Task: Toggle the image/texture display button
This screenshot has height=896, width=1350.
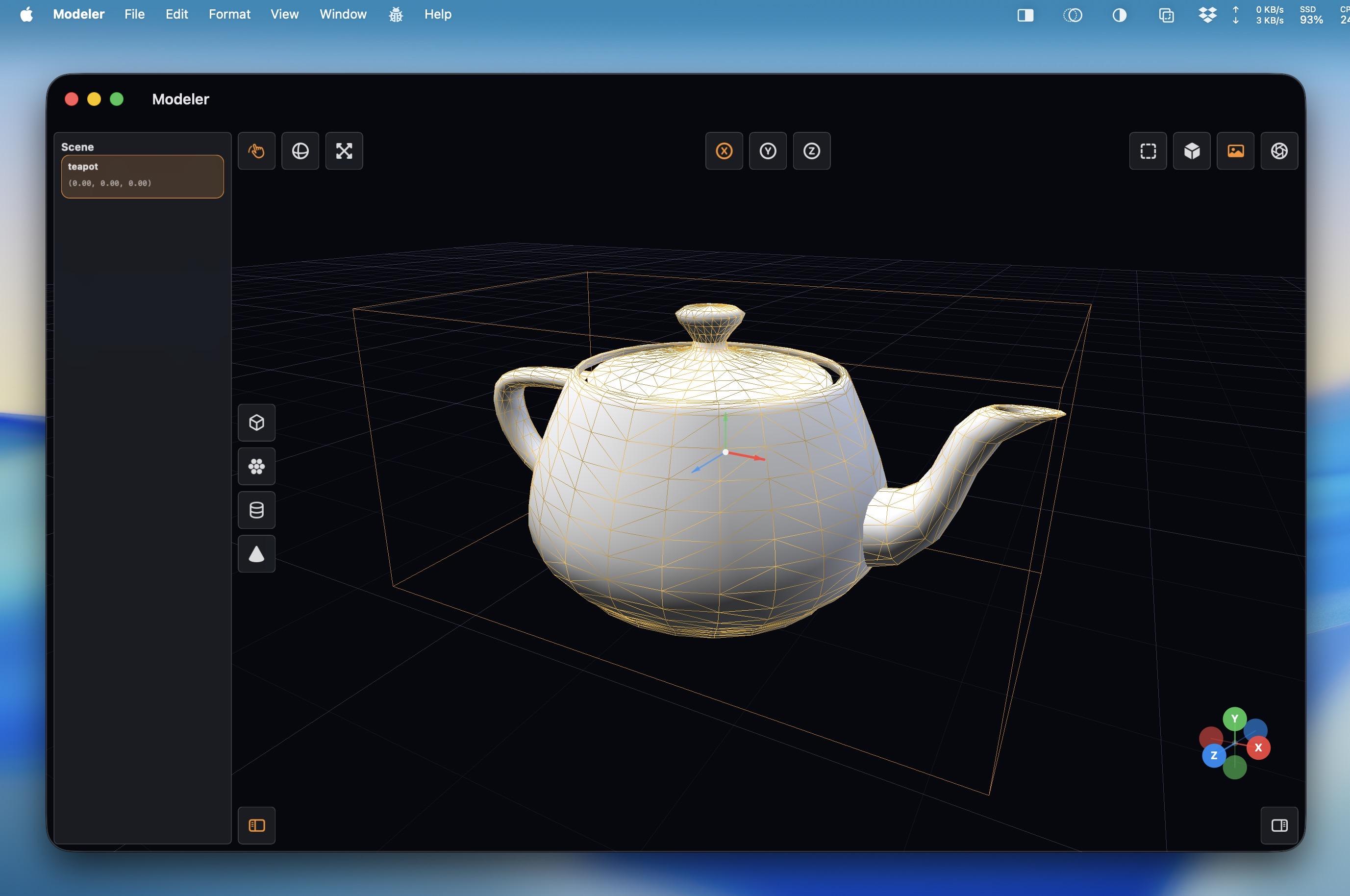Action: click(1236, 151)
